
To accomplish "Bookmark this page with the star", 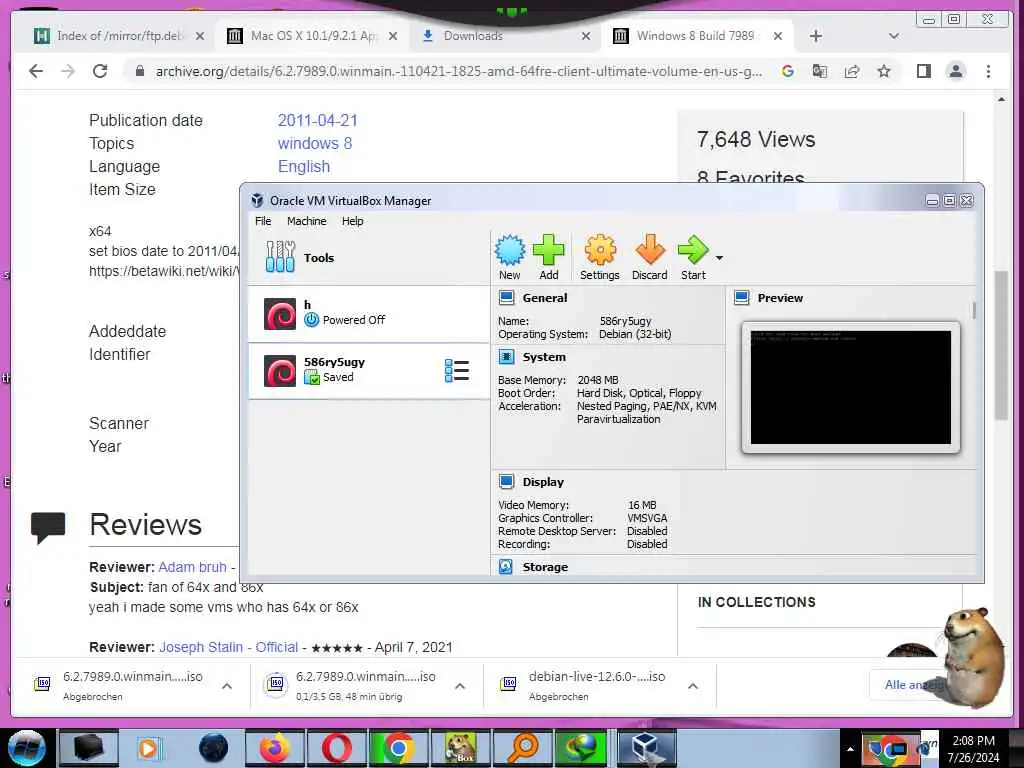I will (884, 71).
